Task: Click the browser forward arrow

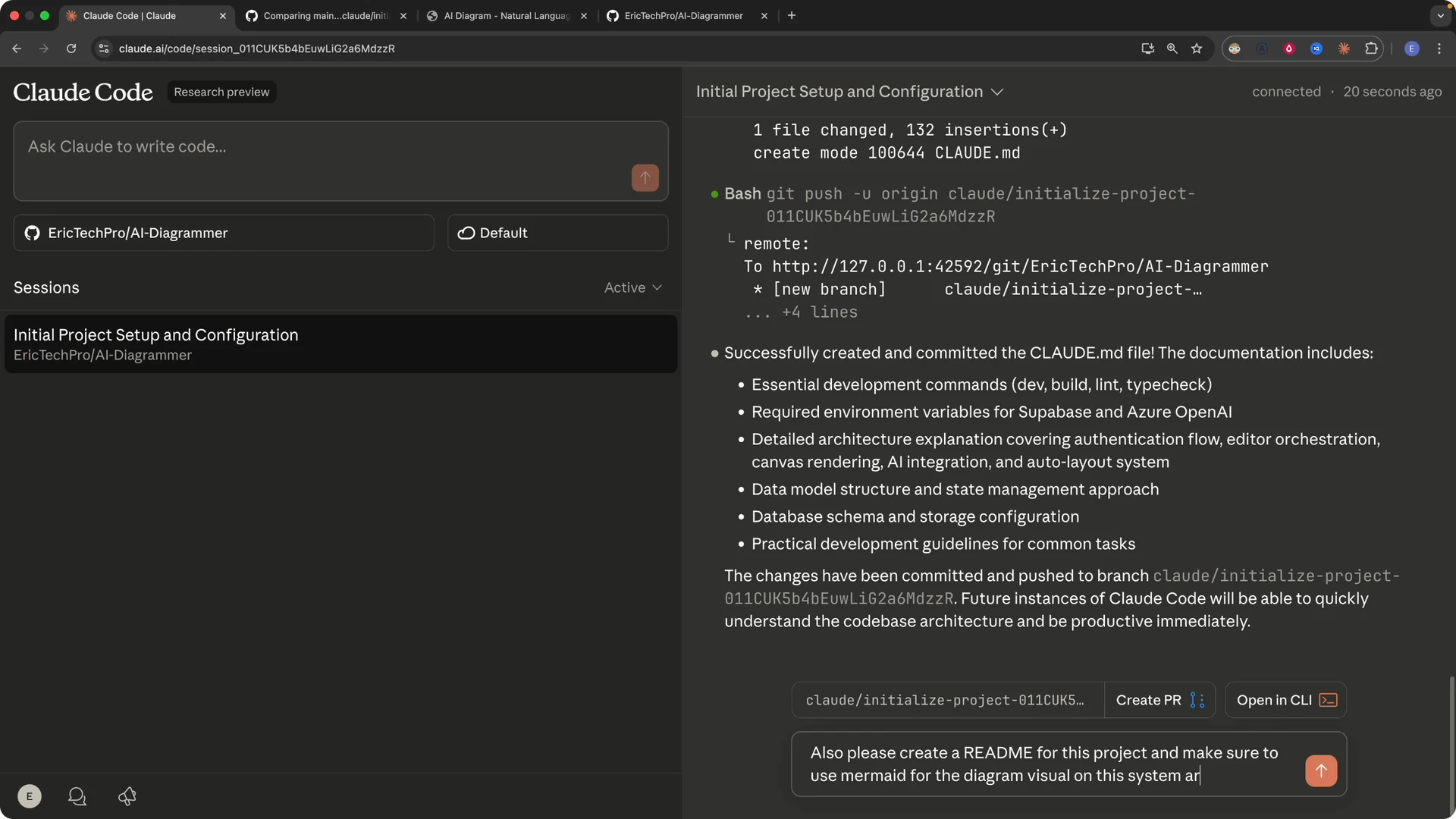Action: (x=44, y=49)
